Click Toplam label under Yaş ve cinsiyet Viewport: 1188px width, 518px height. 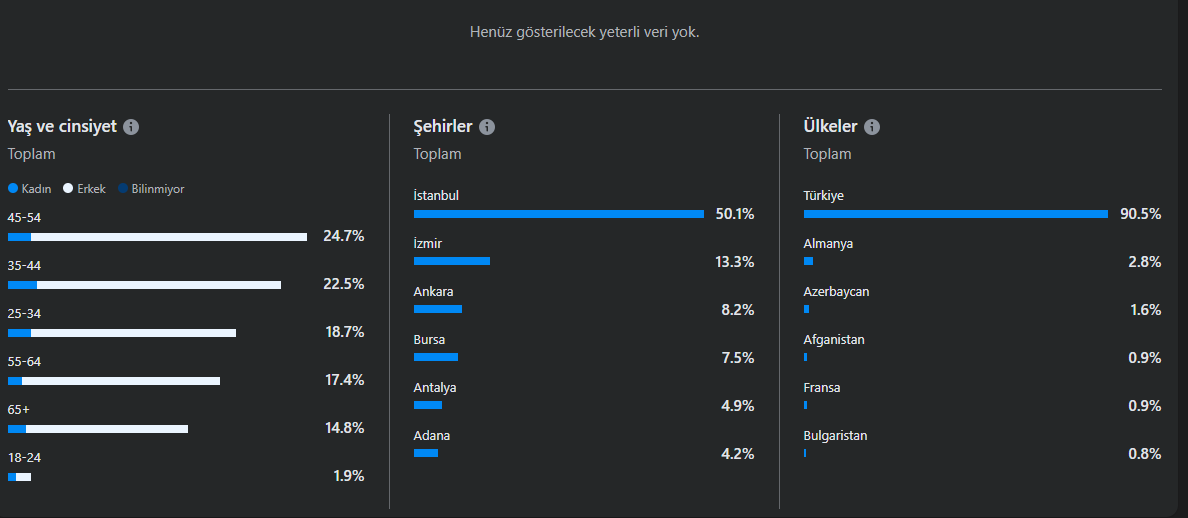pyautogui.click(x=32, y=154)
